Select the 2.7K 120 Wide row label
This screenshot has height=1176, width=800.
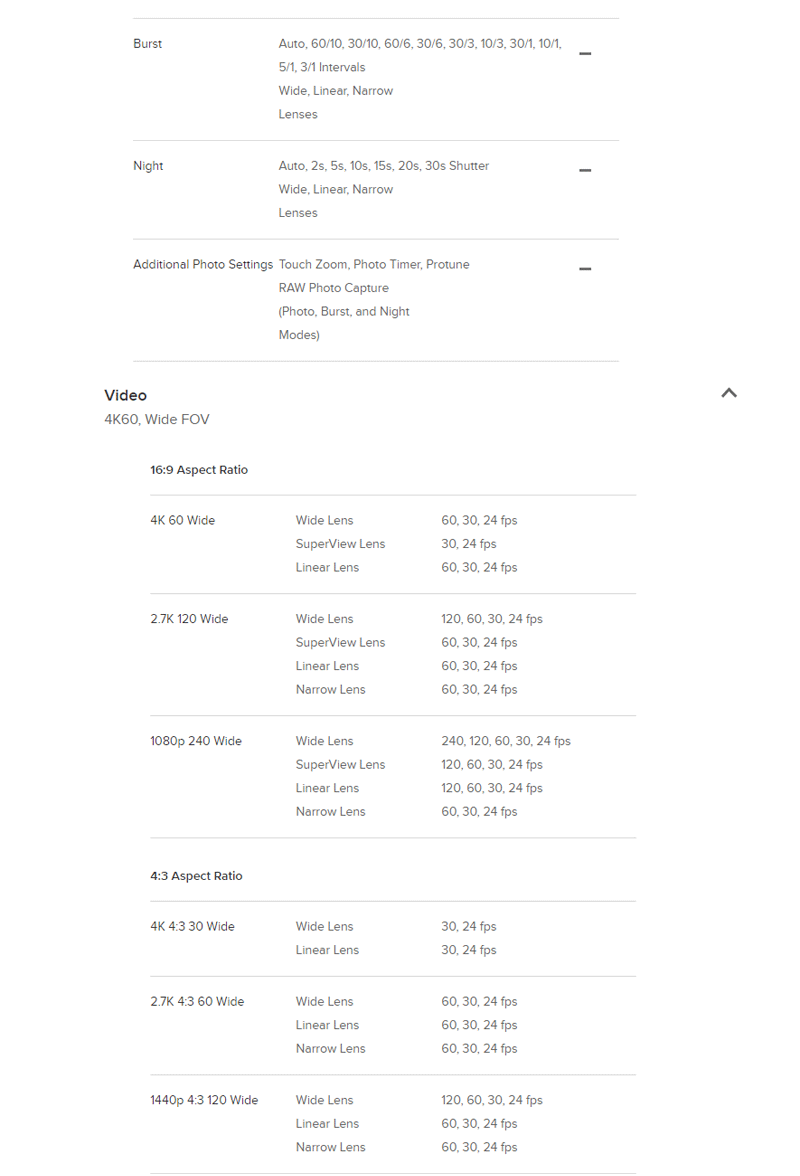pyautogui.click(x=189, y=619)
